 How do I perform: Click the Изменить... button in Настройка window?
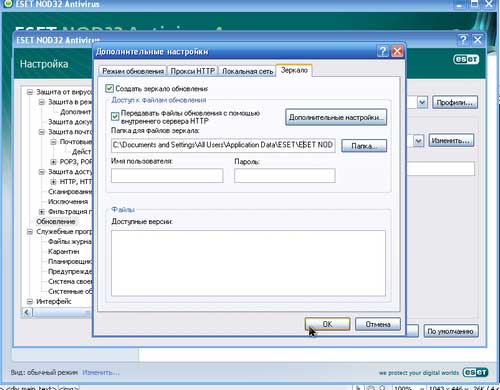(451, 140)
